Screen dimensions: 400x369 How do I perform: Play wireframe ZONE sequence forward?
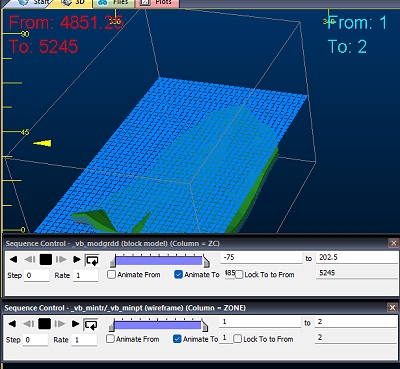[x=76, y=324]
